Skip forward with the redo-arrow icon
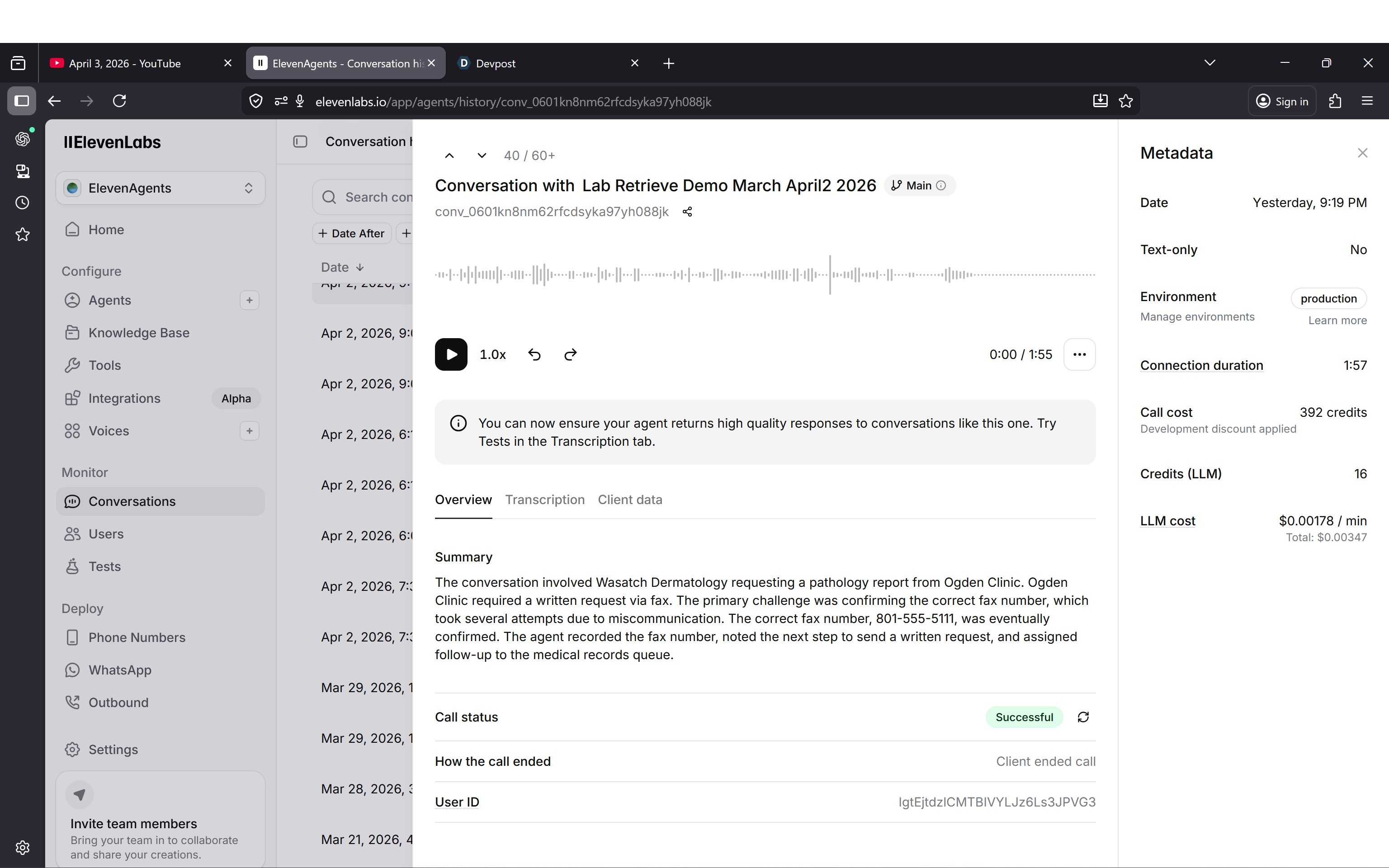 tap(570, 354)
